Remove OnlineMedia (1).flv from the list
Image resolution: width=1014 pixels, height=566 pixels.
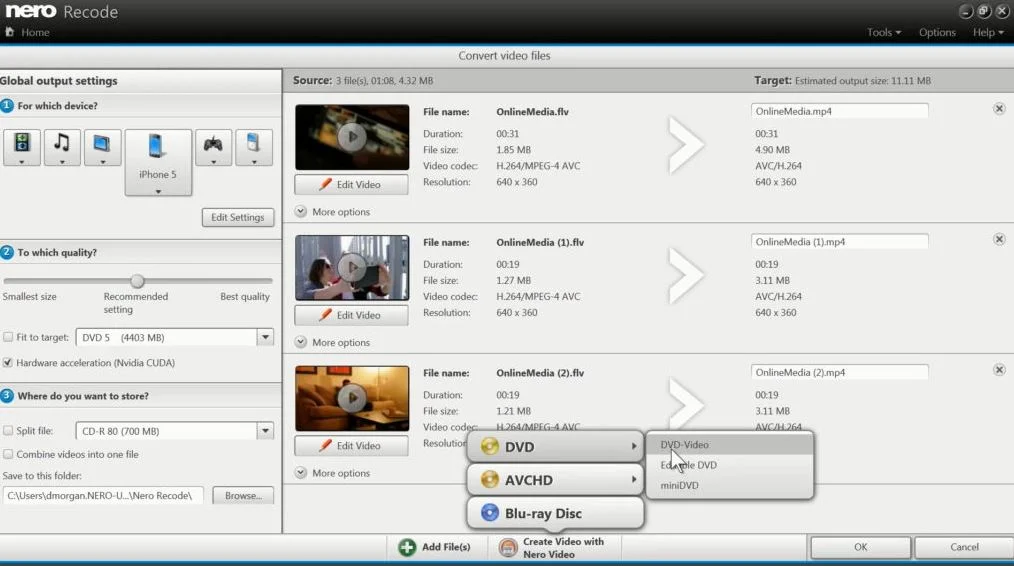tap(999, 239)
